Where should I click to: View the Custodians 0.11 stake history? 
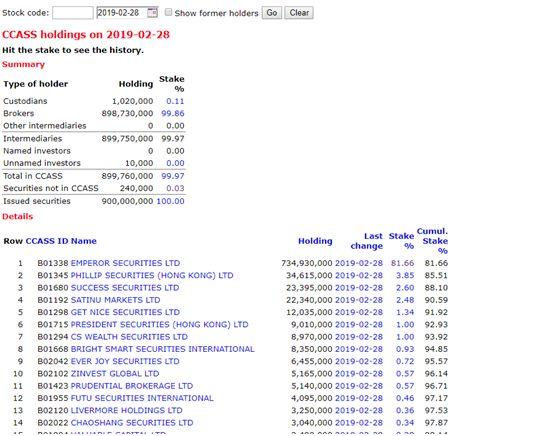pos(175,101)
